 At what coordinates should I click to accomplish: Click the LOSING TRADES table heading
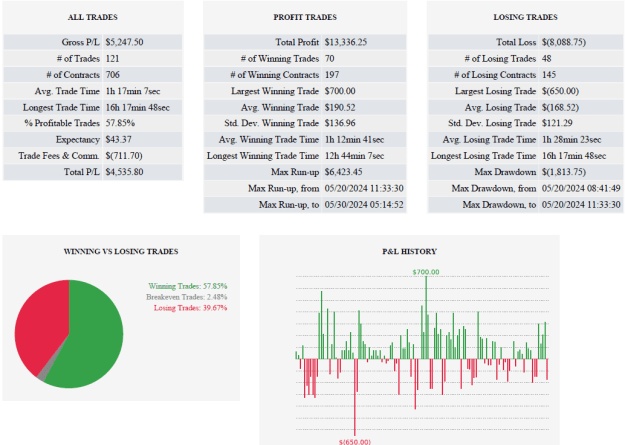tap(525, 17)
